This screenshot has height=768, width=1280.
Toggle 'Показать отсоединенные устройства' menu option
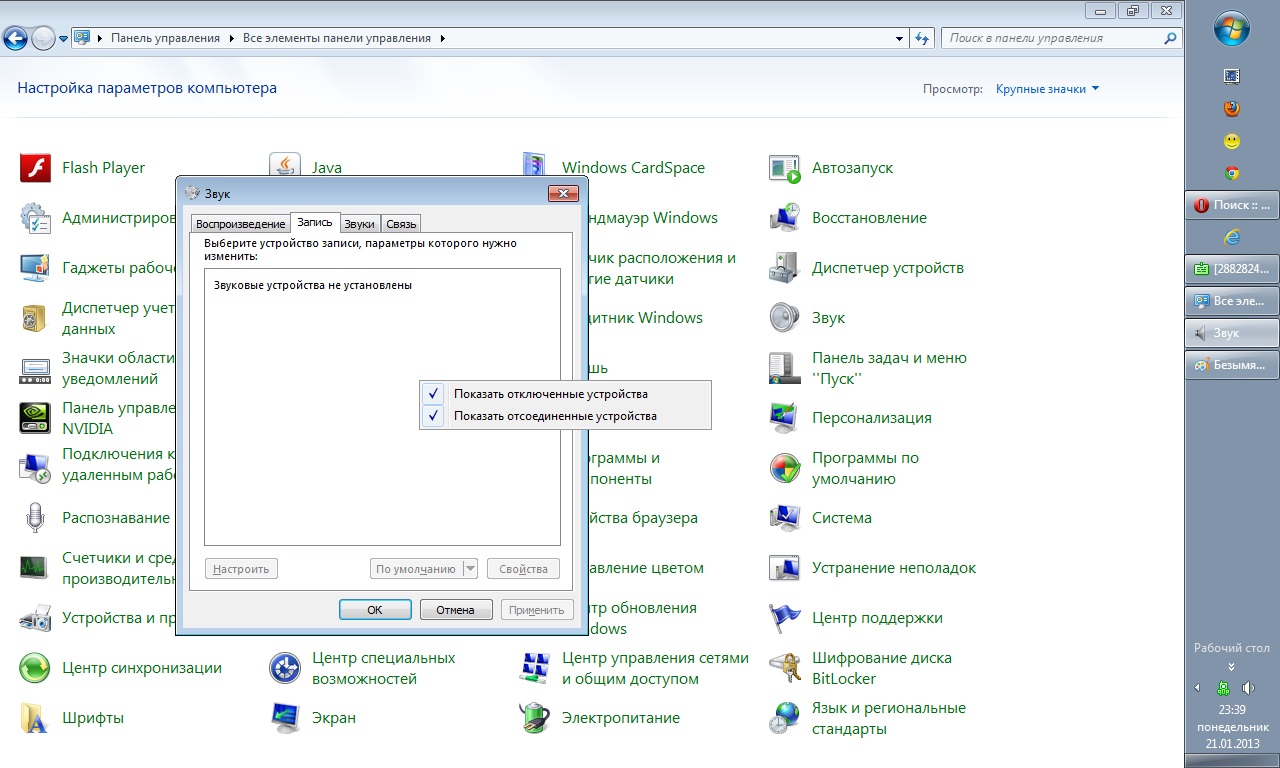point(555,416)
